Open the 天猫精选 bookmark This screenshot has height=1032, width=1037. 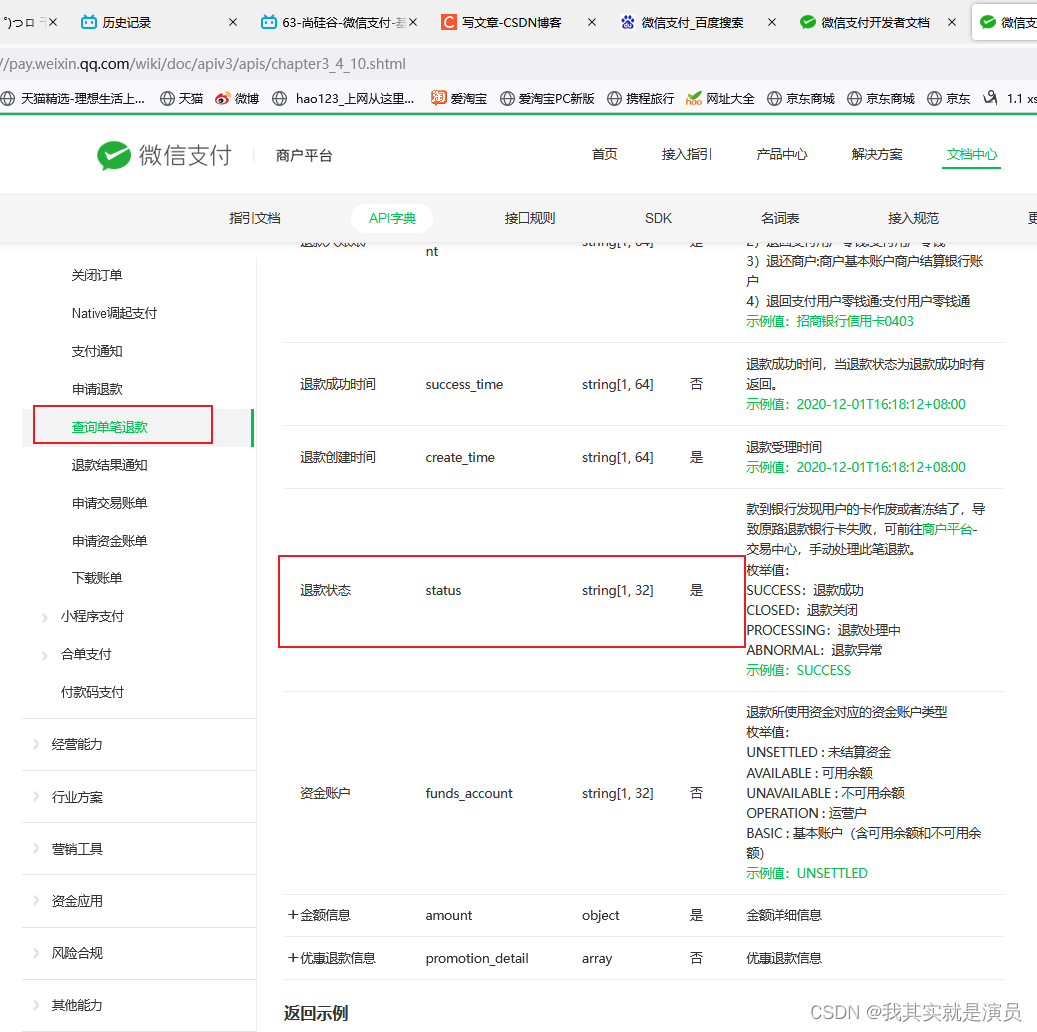coord(73,99)
